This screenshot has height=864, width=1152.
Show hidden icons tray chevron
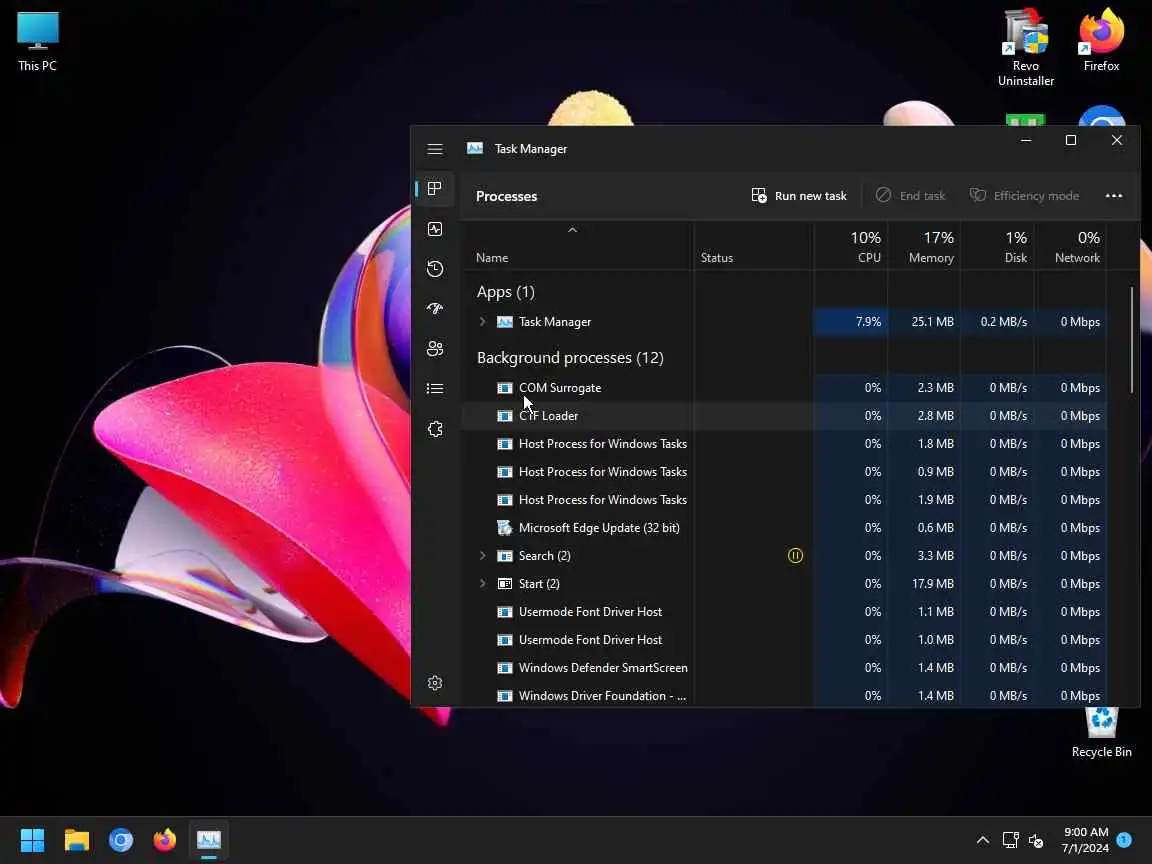[982, 840]
